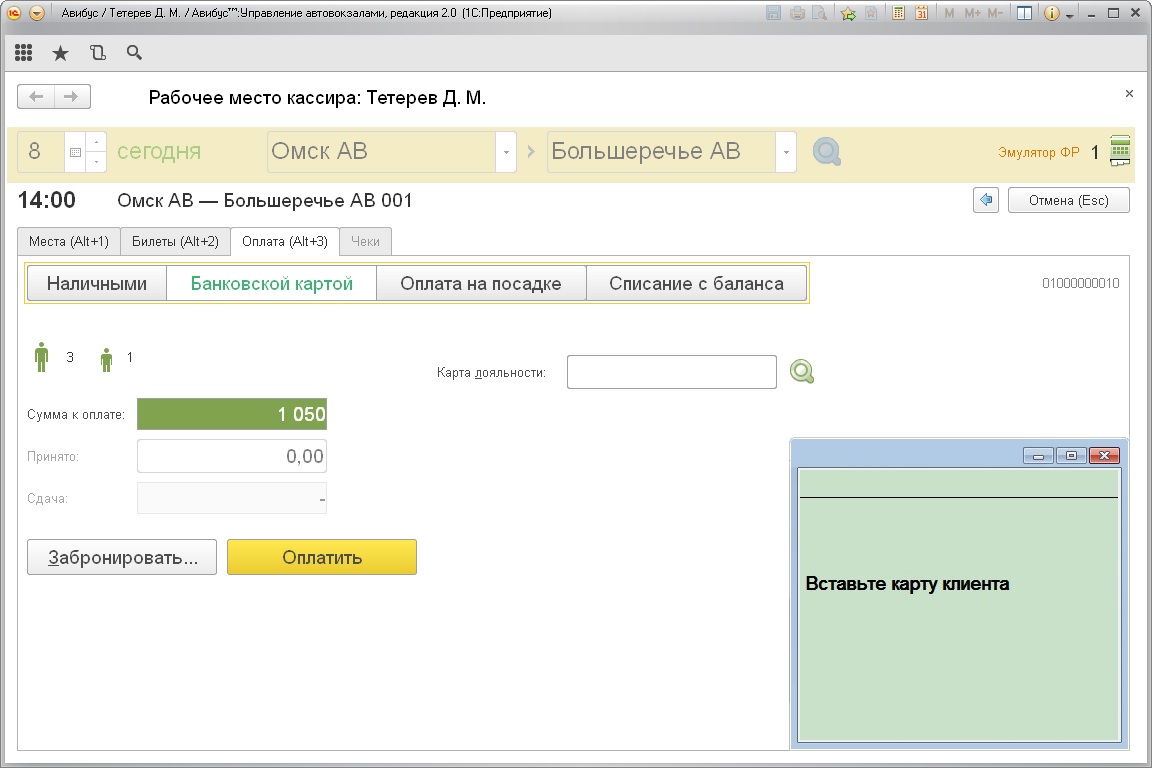Click into the Карта лояльности field
This screenshot has height=768, width=1152.
pyautogui.click(x=671, y=372)
